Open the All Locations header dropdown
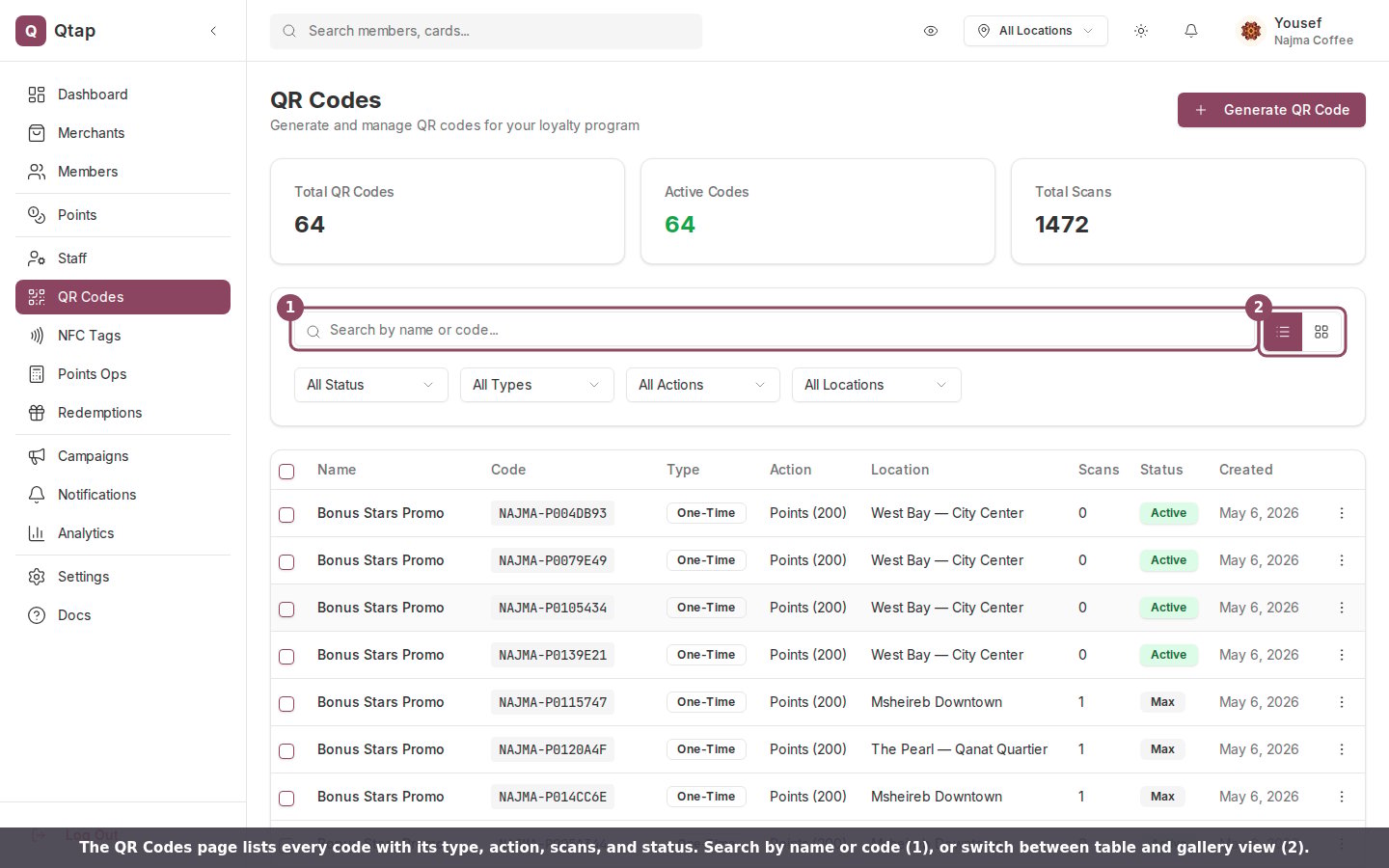Viewport: 1389px width, 868px height. tap(1035, 31)
